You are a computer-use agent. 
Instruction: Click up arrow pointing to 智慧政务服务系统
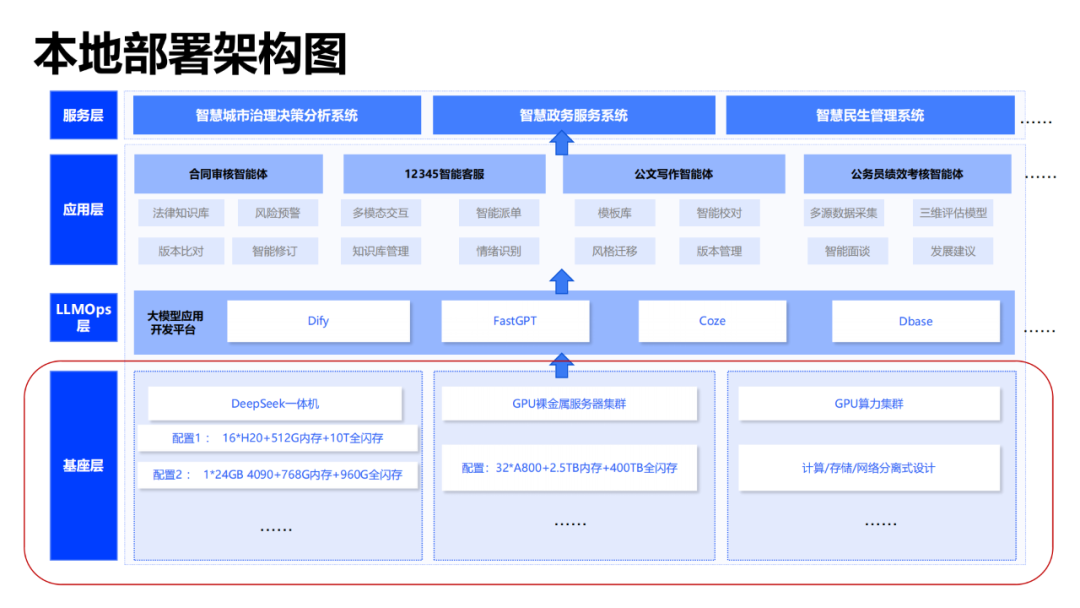[x=561, y=143]
